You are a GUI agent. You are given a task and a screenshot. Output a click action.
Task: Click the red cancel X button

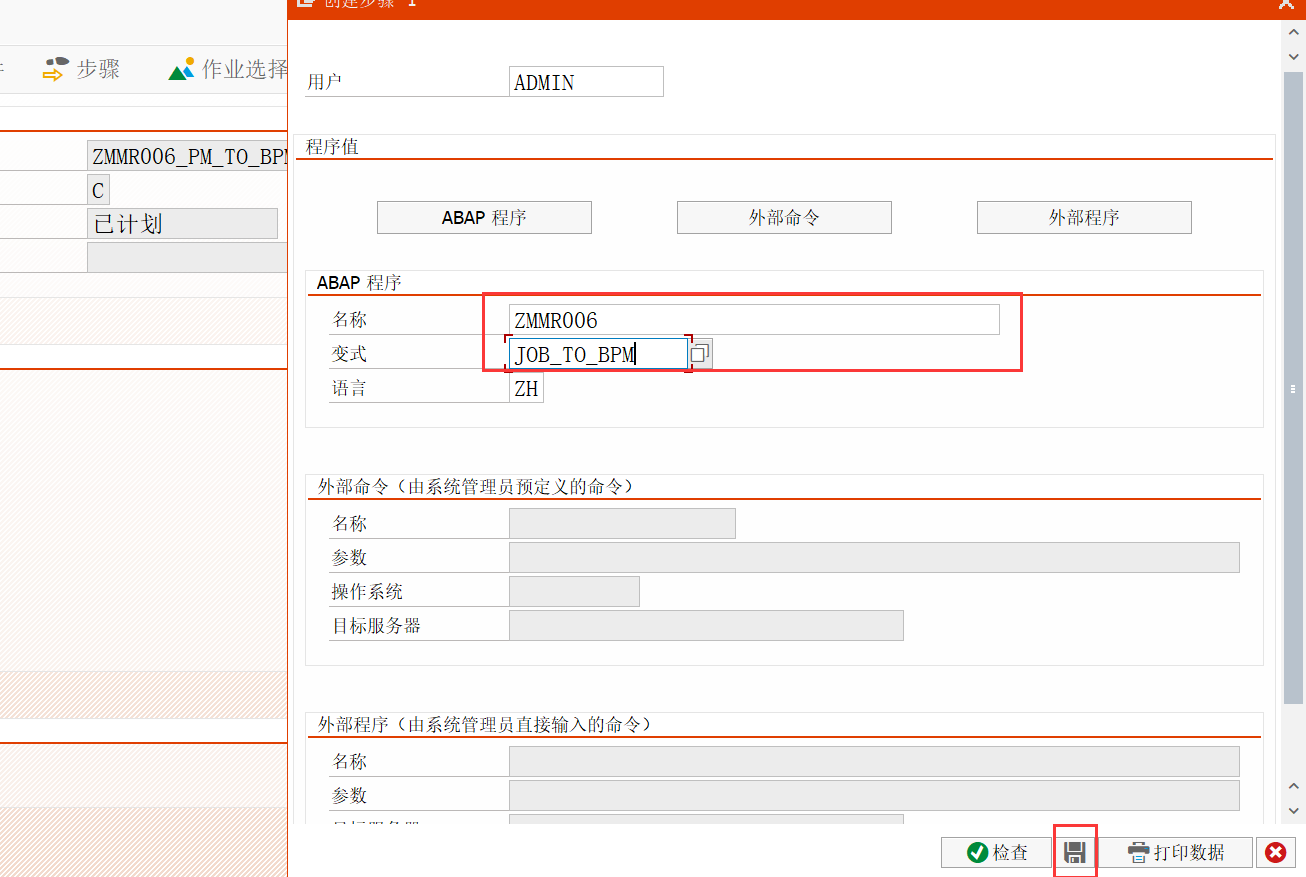coord(1275,852)
